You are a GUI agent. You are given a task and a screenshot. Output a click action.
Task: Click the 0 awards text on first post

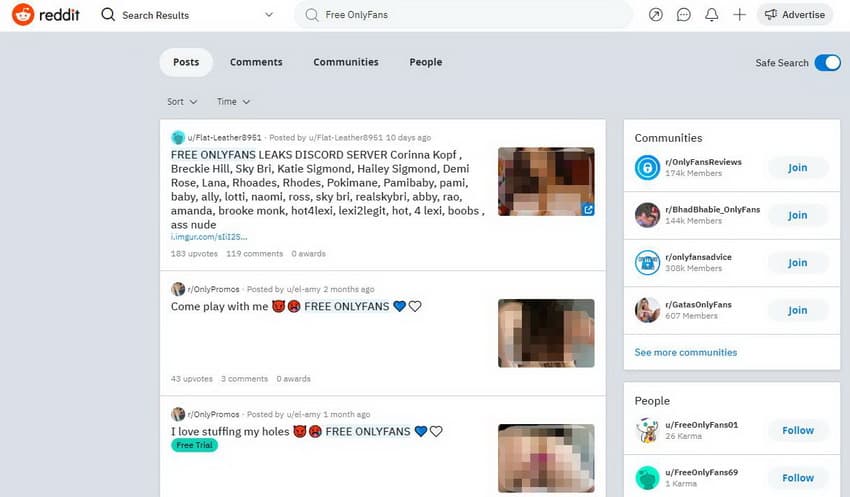[308, 254]
